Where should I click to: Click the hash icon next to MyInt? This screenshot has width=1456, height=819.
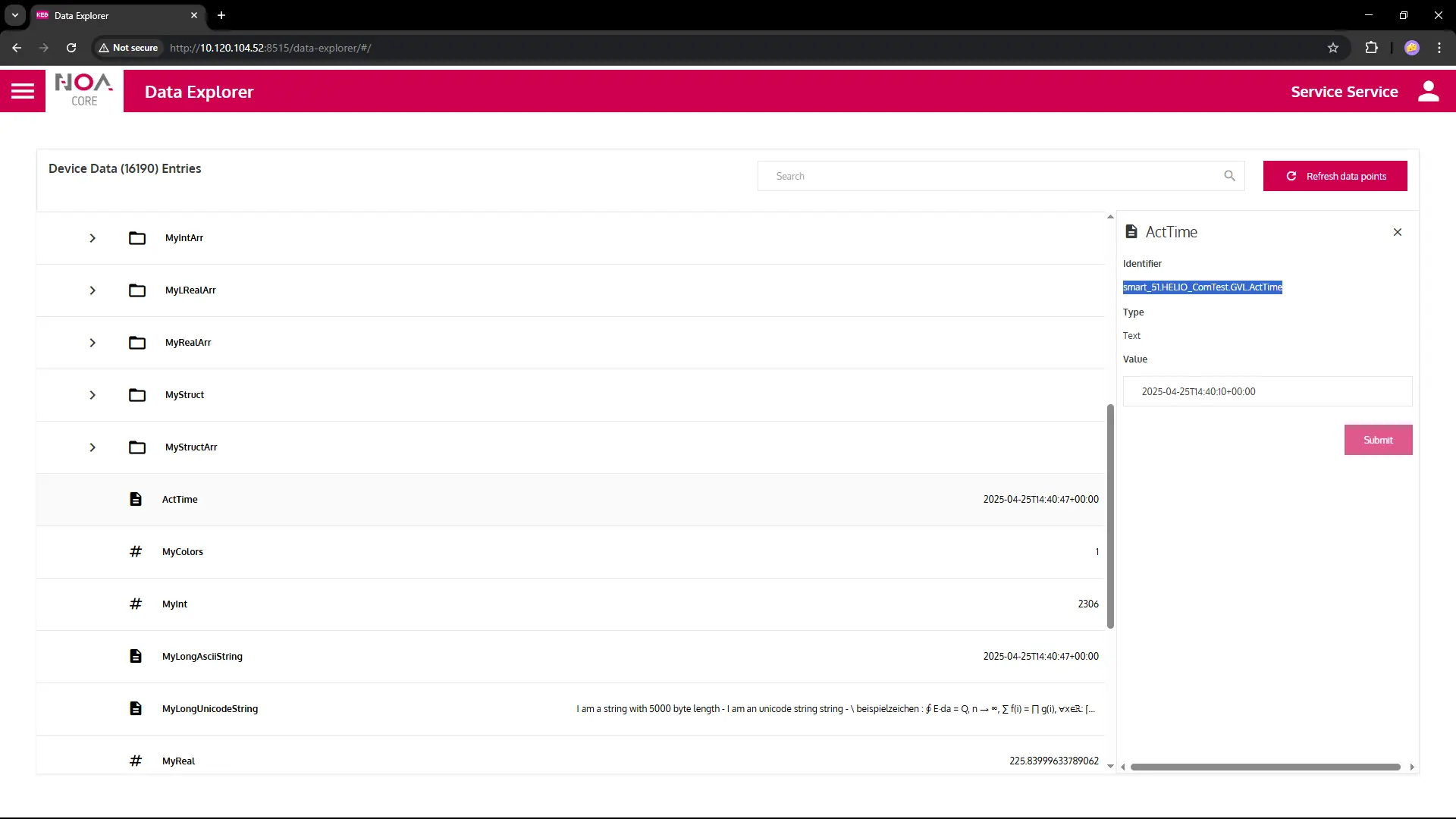[x=135, y=604]
